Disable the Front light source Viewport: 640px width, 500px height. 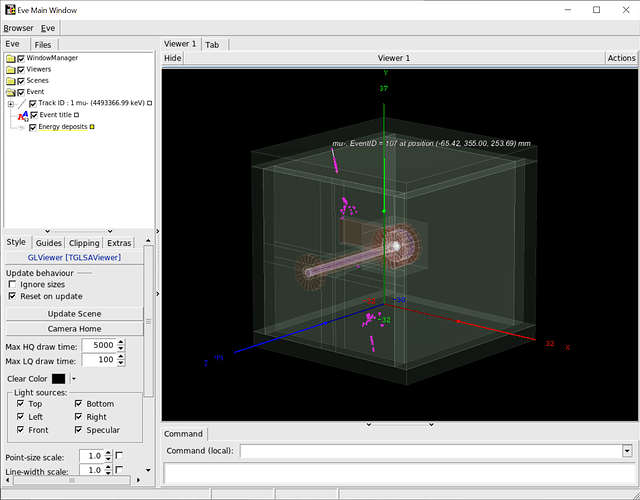point(20,430)
